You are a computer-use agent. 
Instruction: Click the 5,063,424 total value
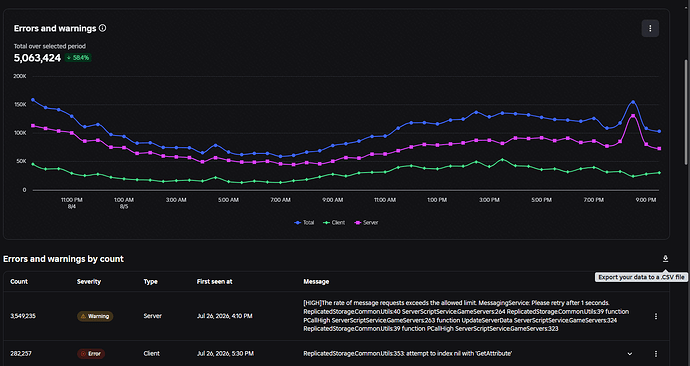(x=37, y=58)
